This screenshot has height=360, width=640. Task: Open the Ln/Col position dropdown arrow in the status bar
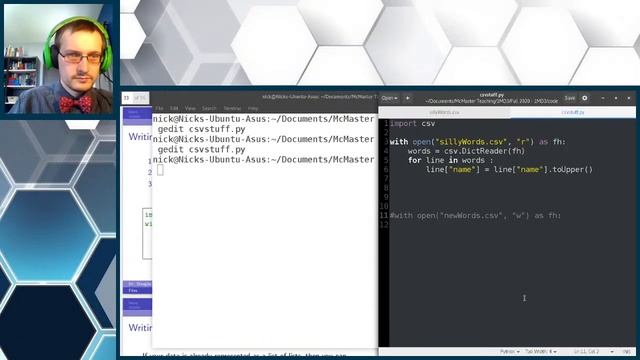pyautogui.click(x=612, y=352)
